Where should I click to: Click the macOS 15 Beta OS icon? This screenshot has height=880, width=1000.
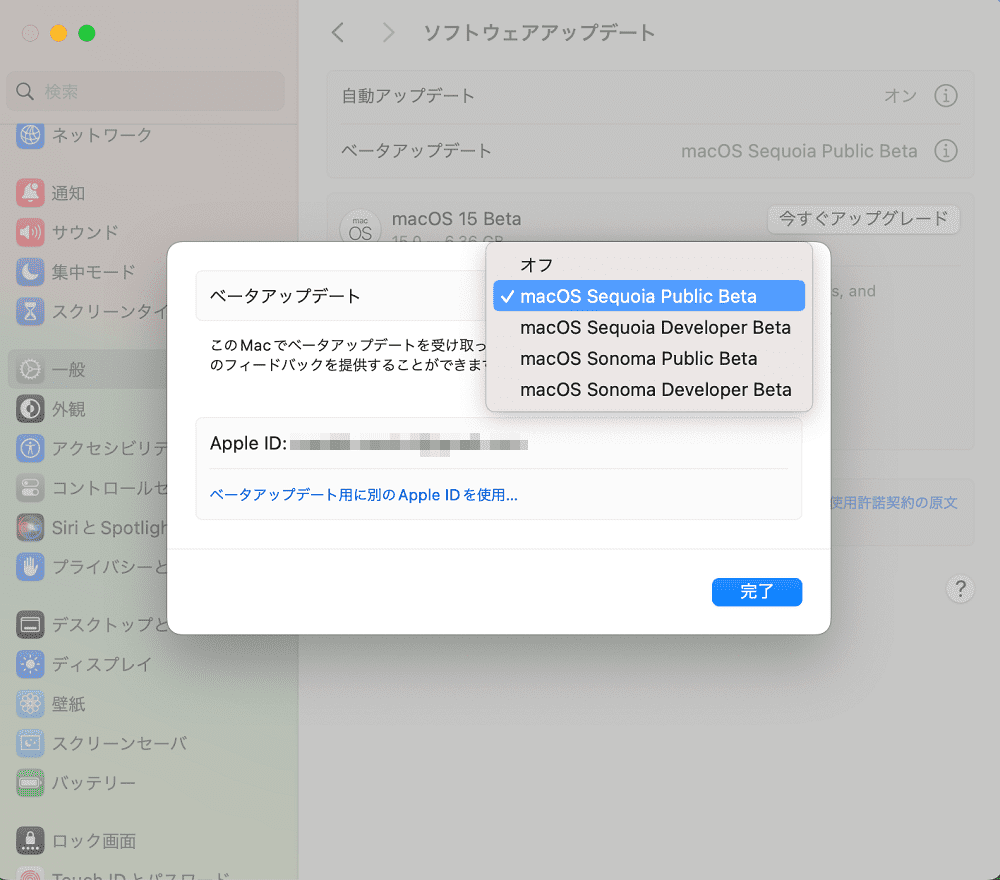point(360,228)
